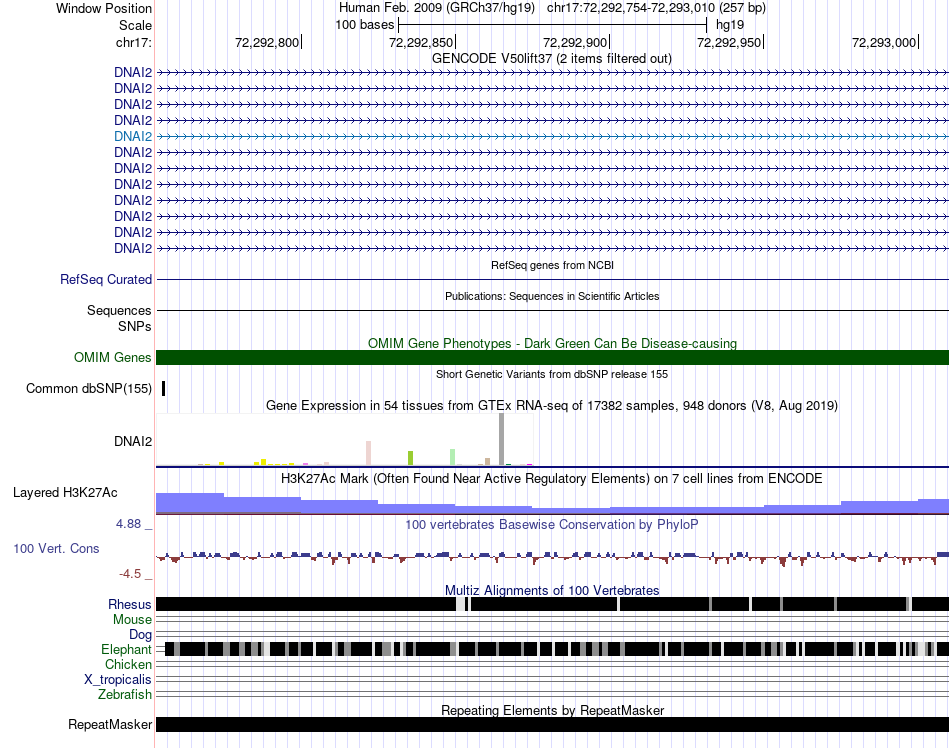Click the black RepeatMasker element bar
950x748 pixels.
552,724
